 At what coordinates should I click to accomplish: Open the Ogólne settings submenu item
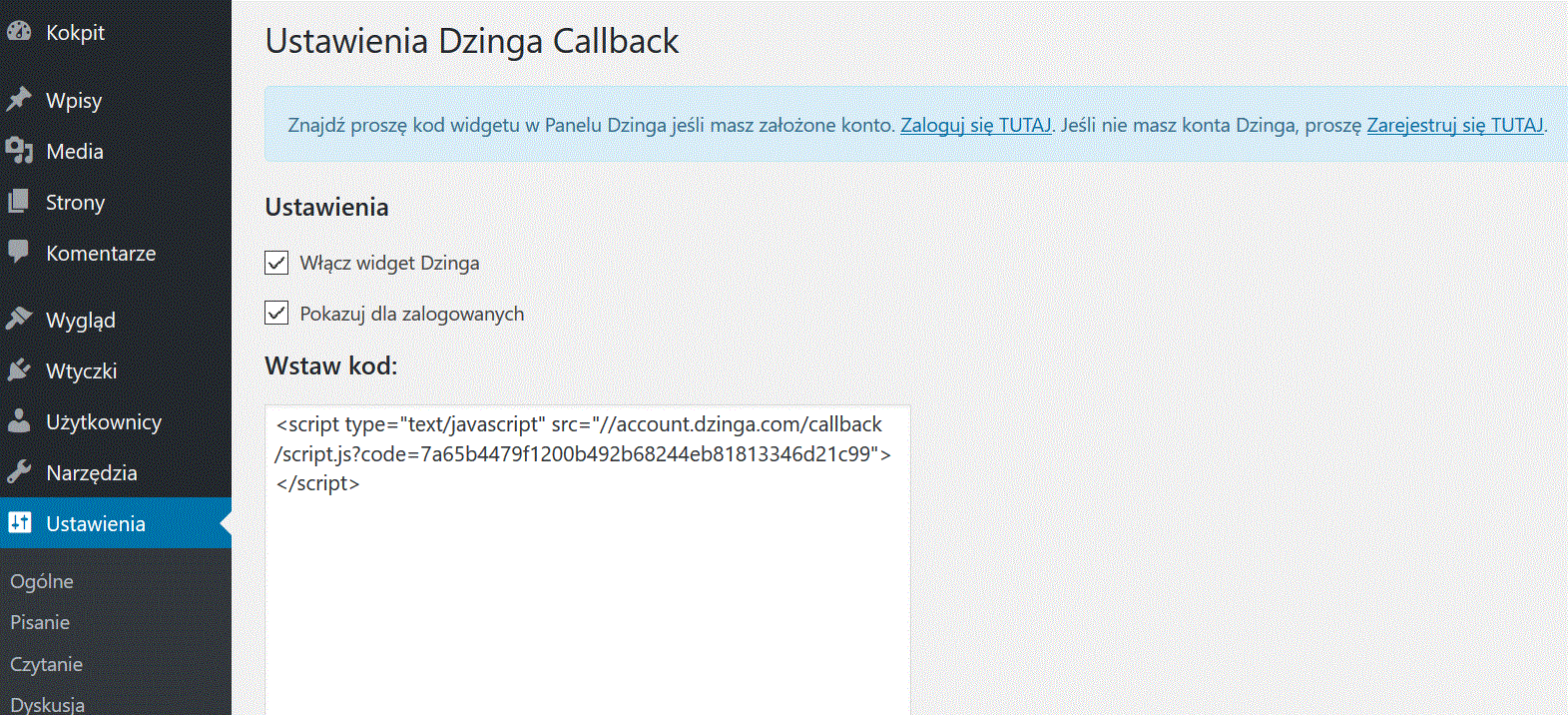point(42,581)
